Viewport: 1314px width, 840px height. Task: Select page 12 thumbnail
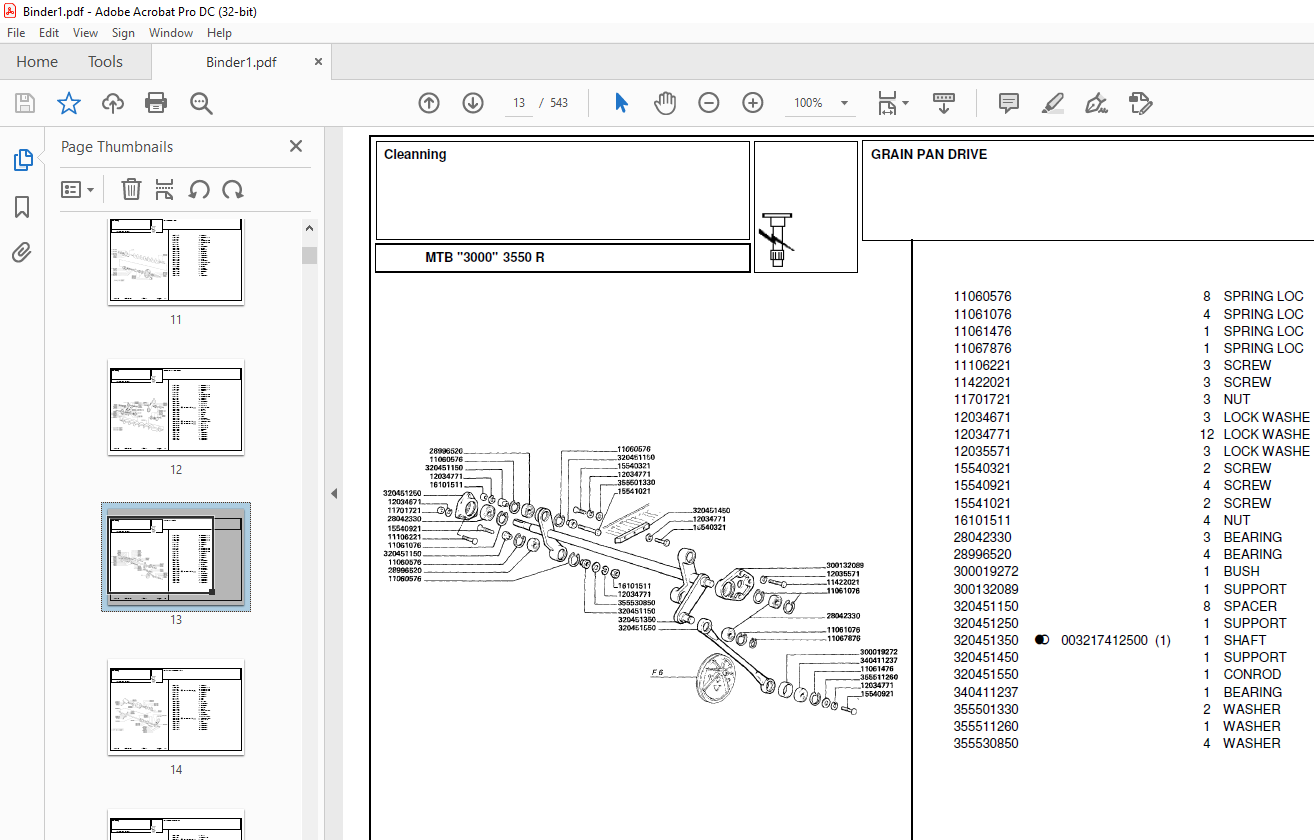[176, 407]
